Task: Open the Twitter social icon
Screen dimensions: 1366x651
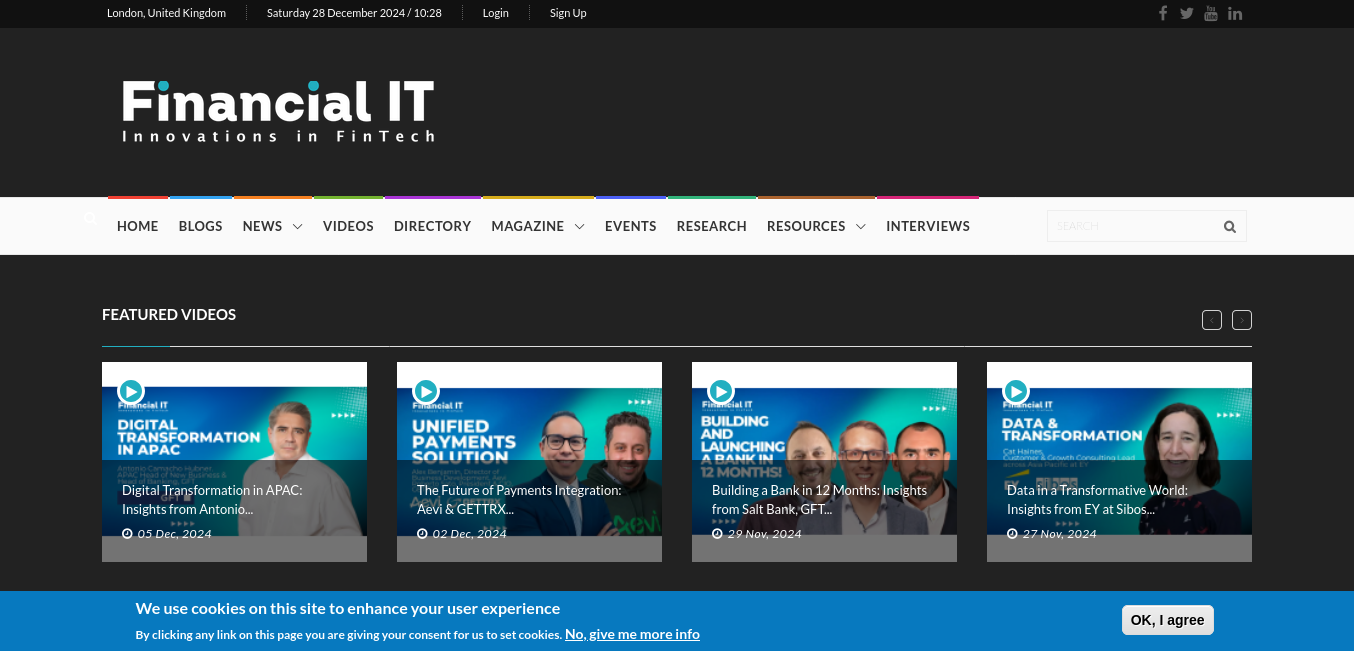Action: tap(1187, 13)
